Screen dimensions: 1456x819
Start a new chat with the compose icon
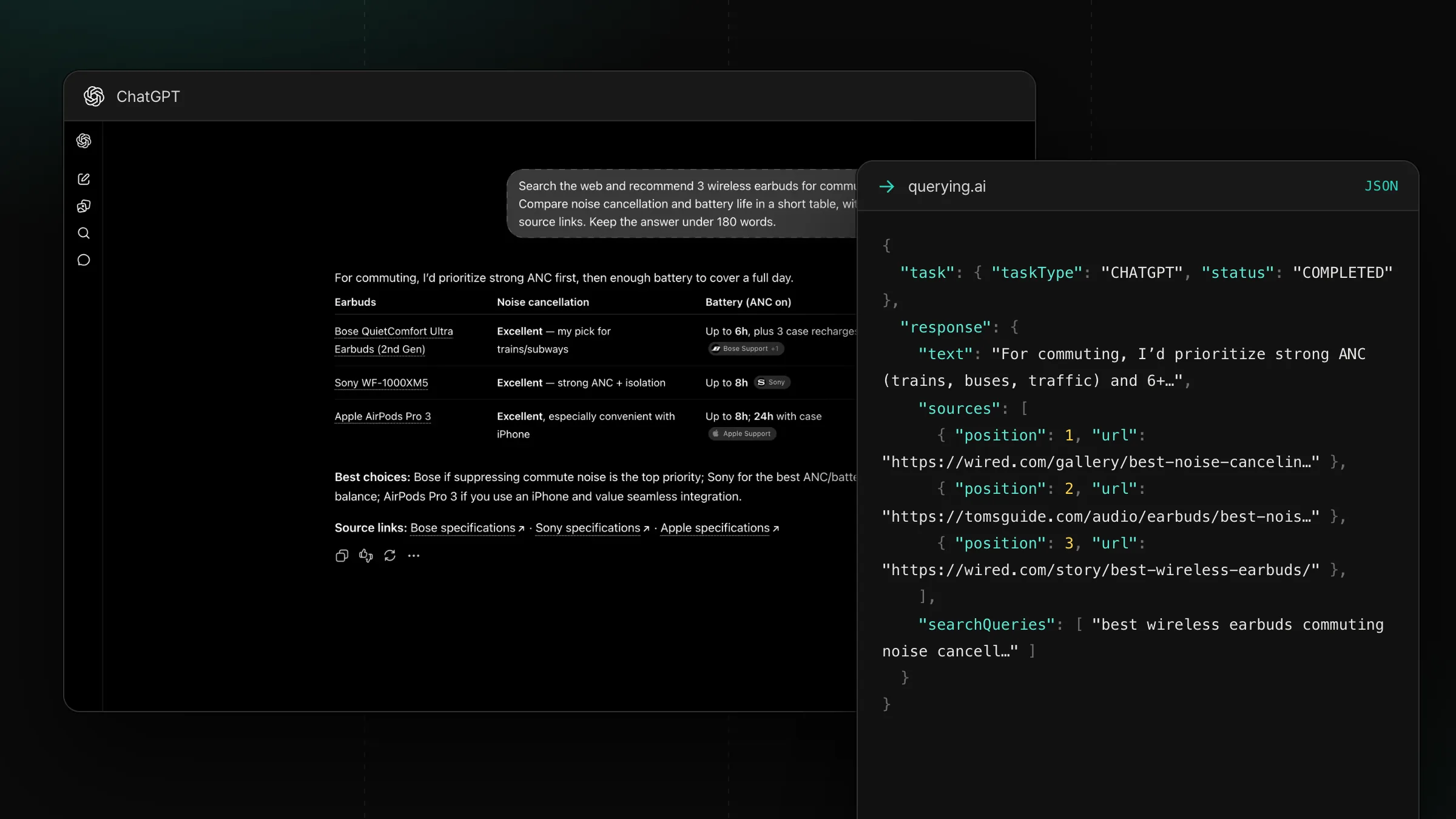(84, 179)
